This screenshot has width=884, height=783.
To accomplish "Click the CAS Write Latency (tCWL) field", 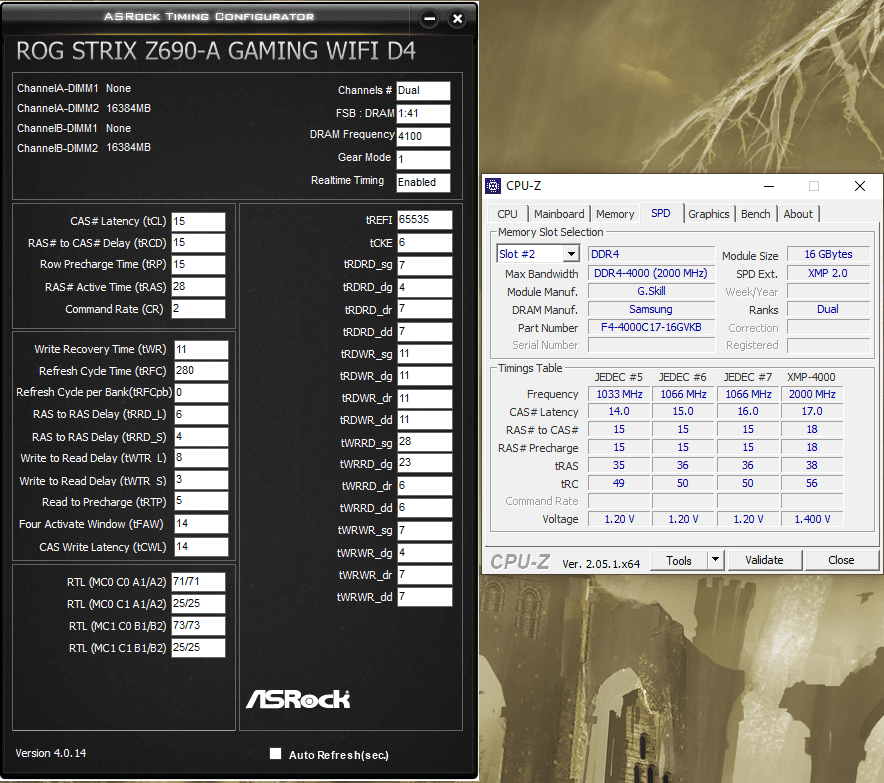I will point(201,546).
